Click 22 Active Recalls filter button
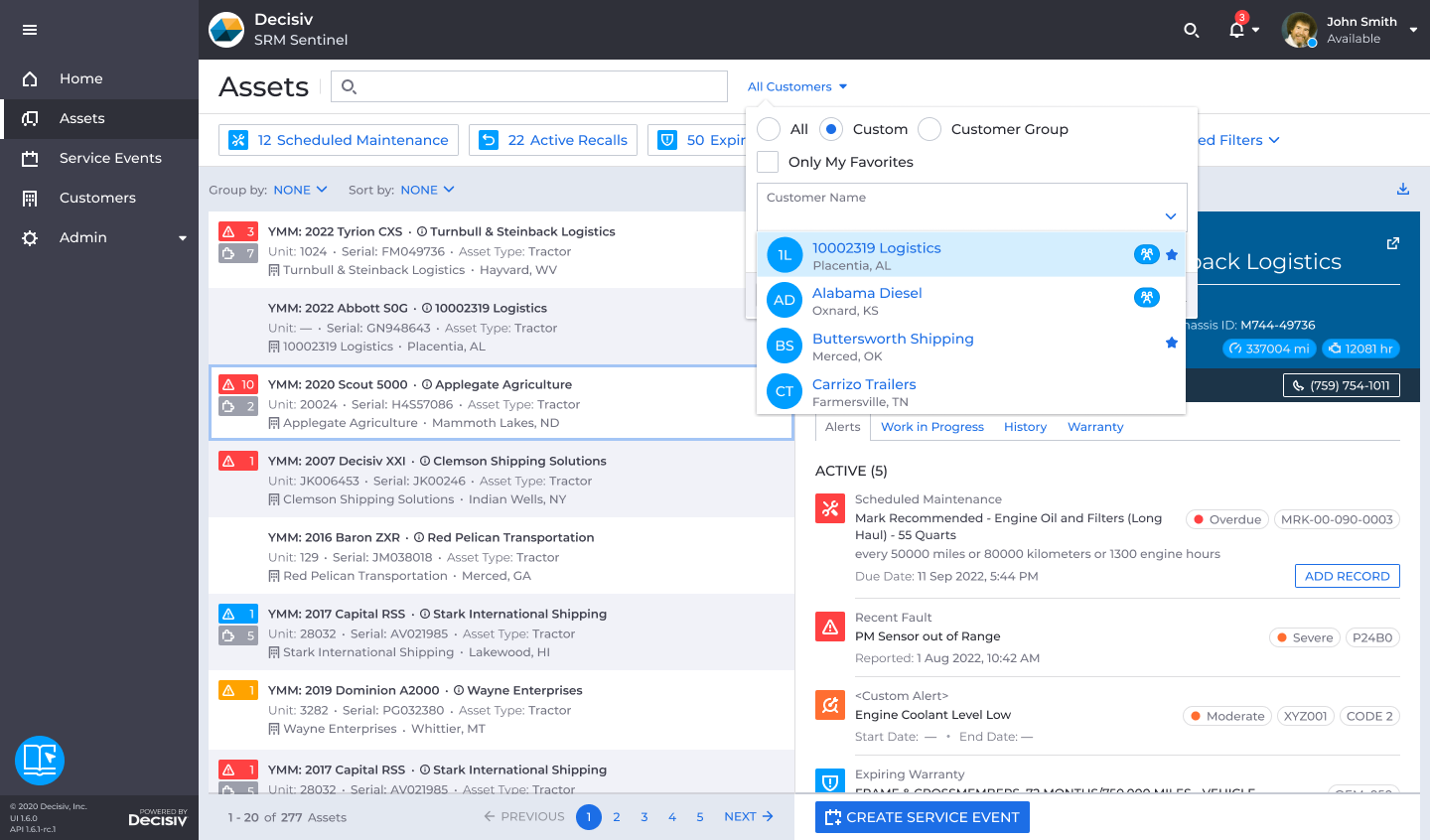Screen dimensions: 1430x840 553,140
